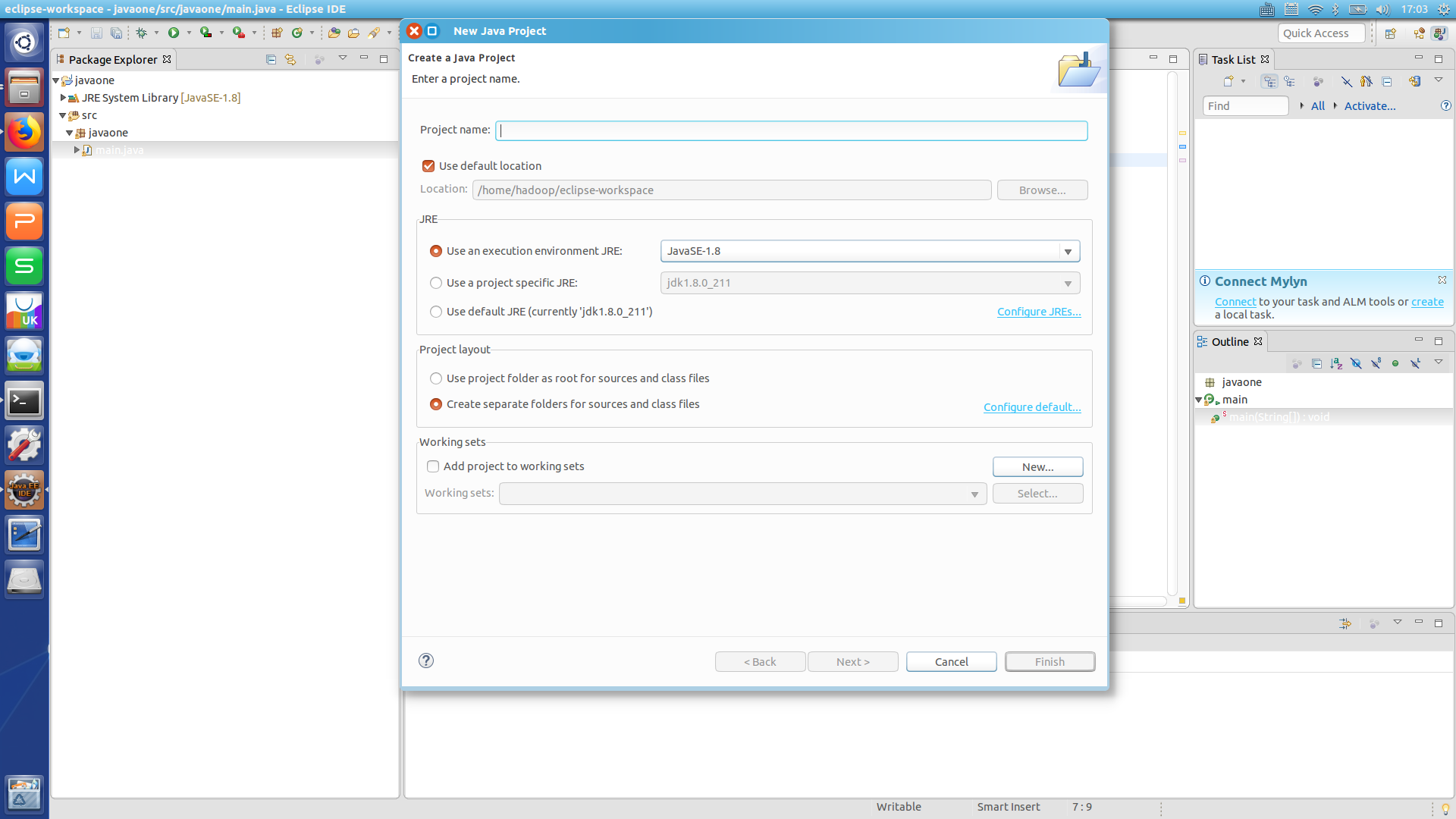1456x819 pixels.
Task: Click the green Run toolbar icon
Action: point(174,33)
